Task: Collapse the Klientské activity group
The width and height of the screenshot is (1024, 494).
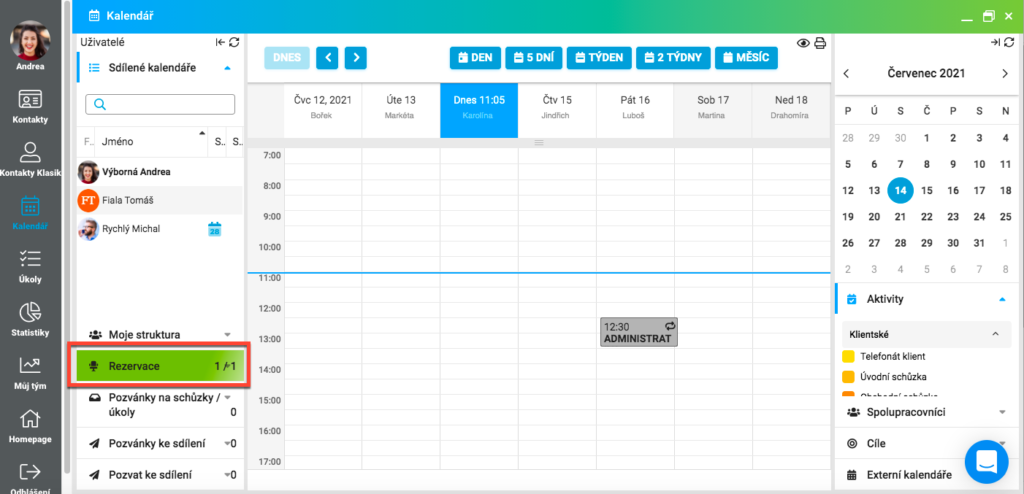Action: 995,334
